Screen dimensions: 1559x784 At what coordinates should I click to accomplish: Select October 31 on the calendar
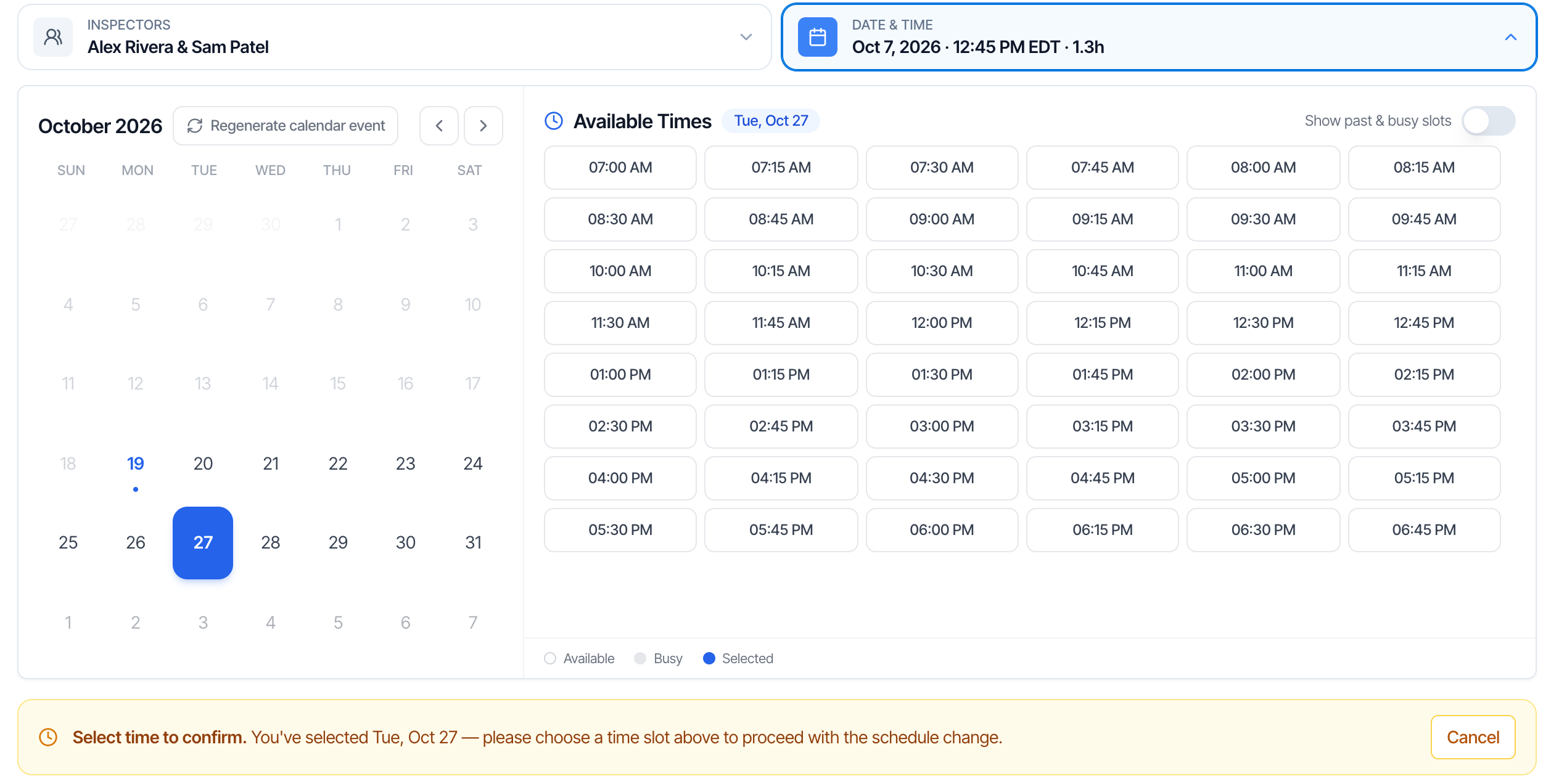point(473,543)
